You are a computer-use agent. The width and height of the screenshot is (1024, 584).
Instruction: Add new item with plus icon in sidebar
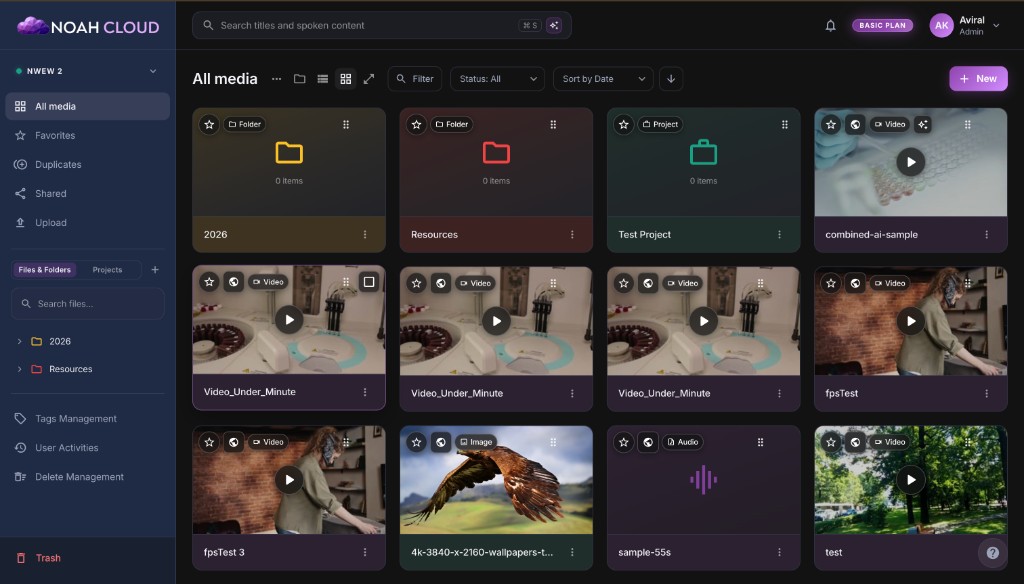coord(155,270)
